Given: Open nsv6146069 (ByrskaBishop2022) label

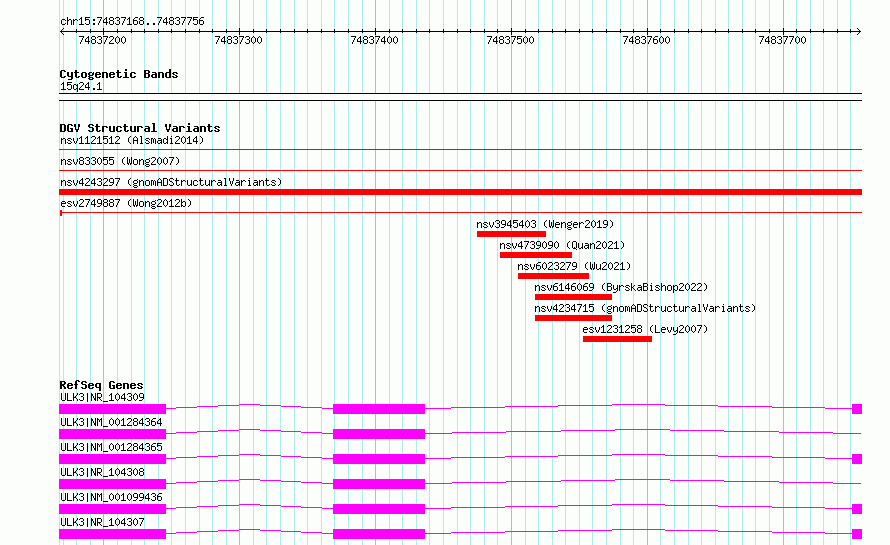Looking at the screenshot, I should 621,287.
